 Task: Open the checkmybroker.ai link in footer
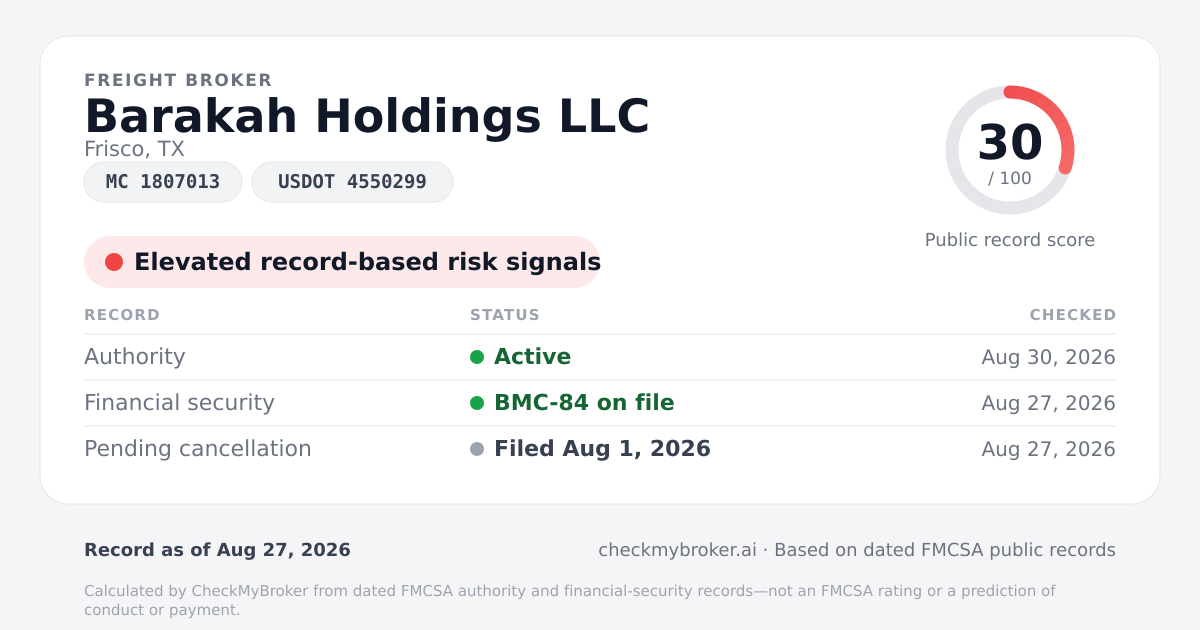click(x=677, y=550)
